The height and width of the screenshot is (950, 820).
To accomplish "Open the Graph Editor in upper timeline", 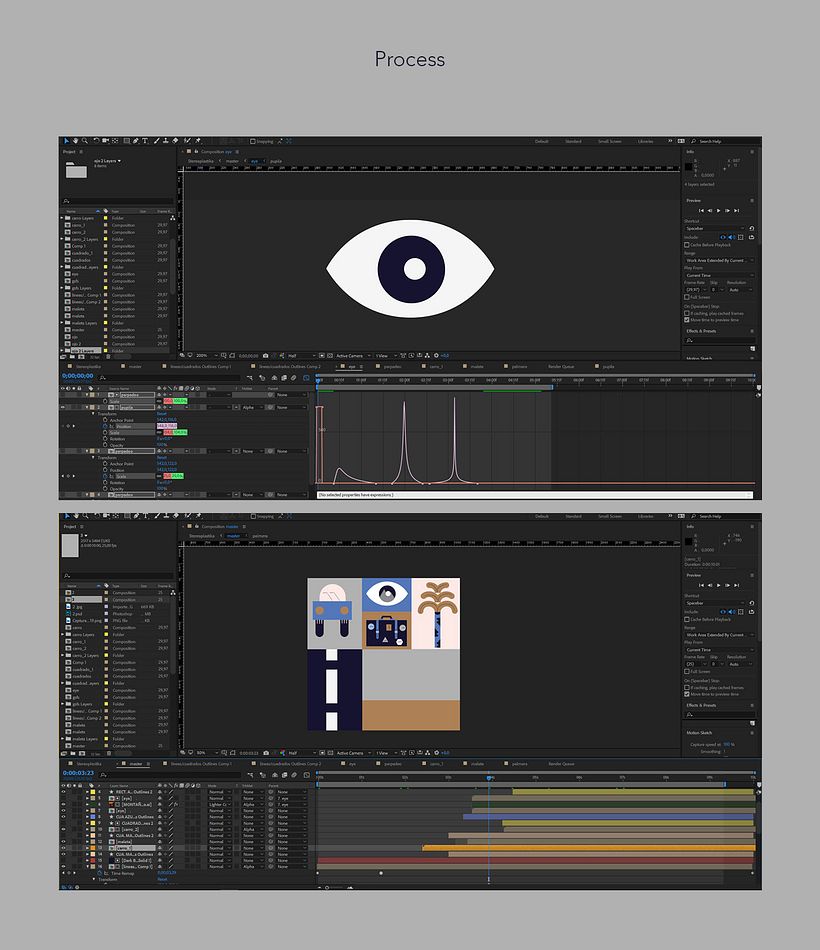I will click(307, 377).
